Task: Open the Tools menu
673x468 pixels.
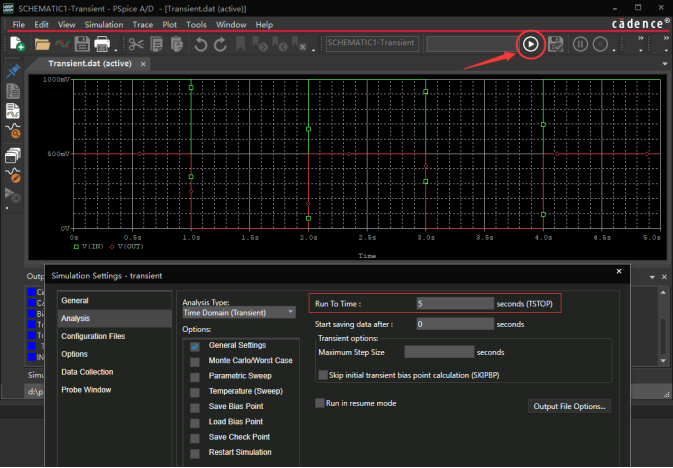Action: pos(196,24)
